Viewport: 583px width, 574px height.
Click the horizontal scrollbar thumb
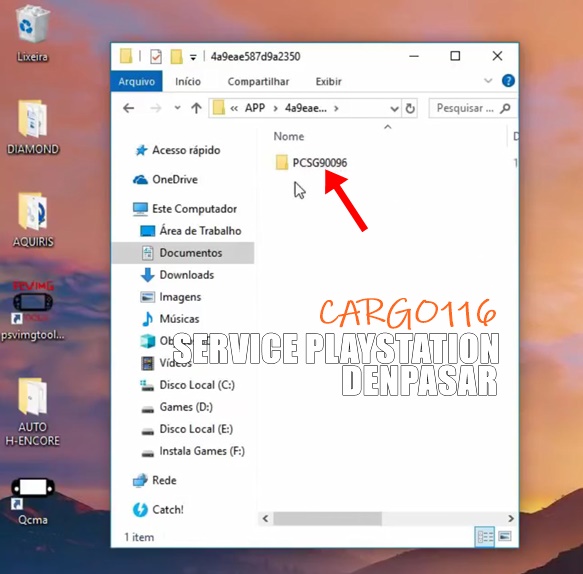[328, 518]
